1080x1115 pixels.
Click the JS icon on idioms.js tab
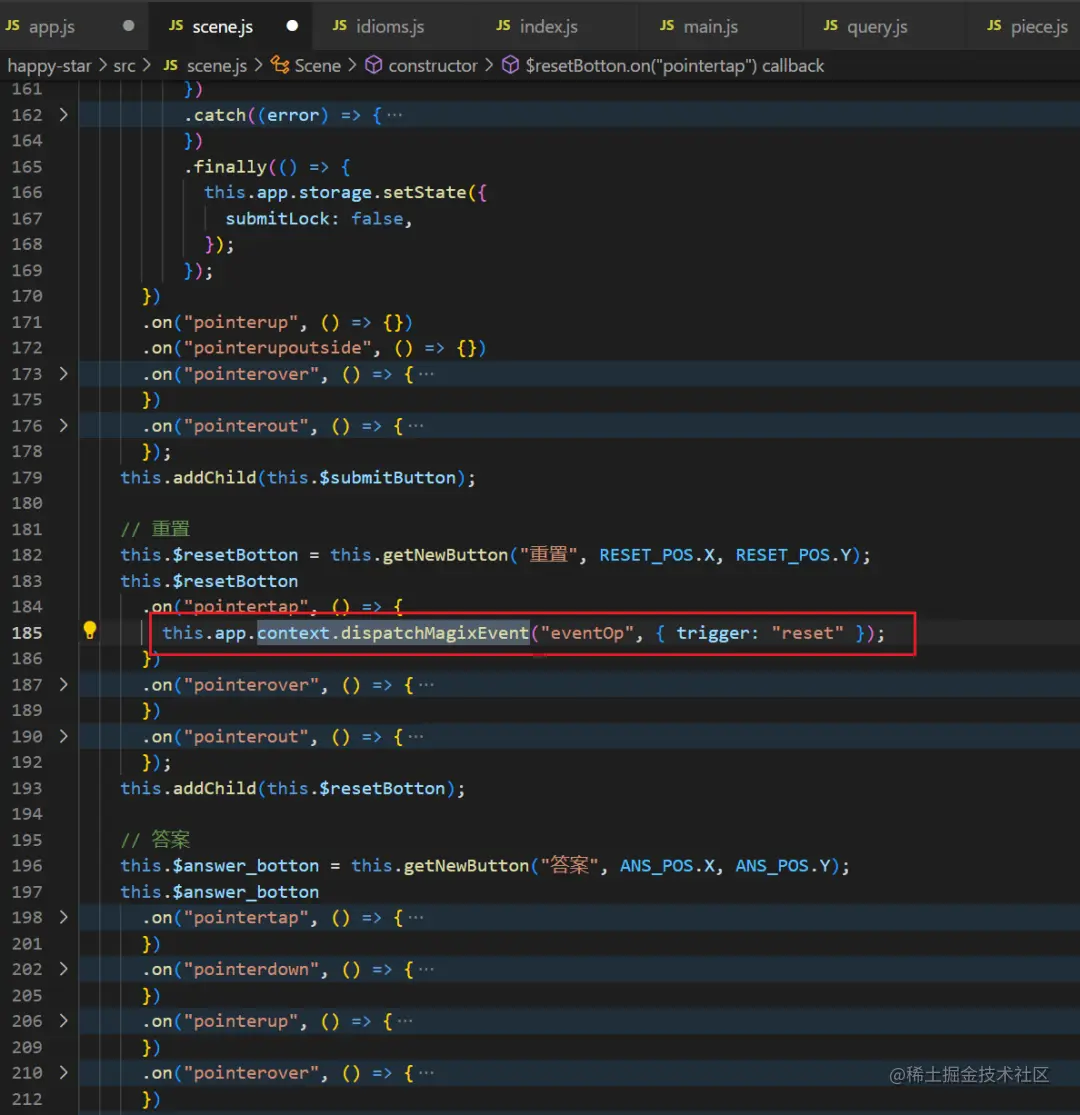[340, 26]
